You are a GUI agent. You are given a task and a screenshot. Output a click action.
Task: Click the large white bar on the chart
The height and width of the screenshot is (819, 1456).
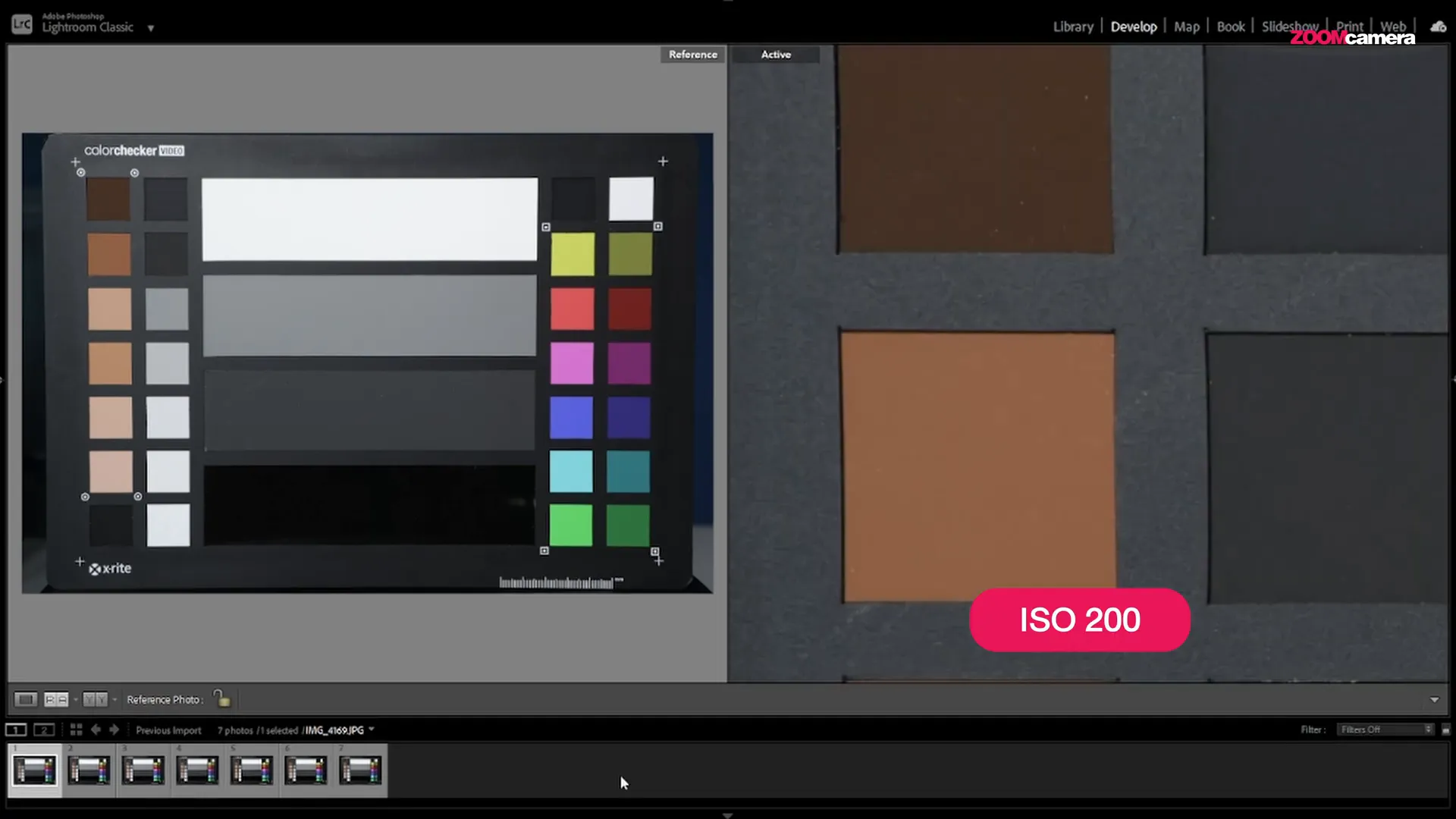(369, 219)
